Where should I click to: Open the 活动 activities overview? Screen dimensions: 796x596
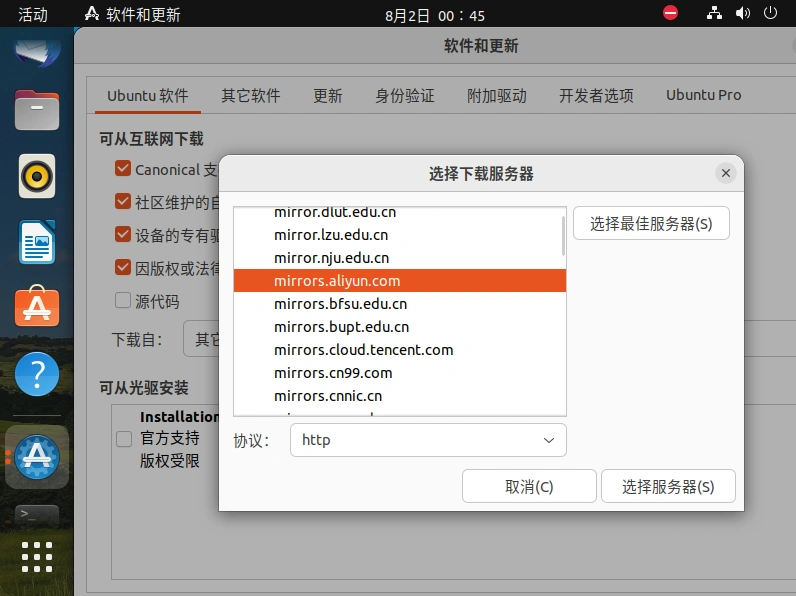(x=33, y=14)
